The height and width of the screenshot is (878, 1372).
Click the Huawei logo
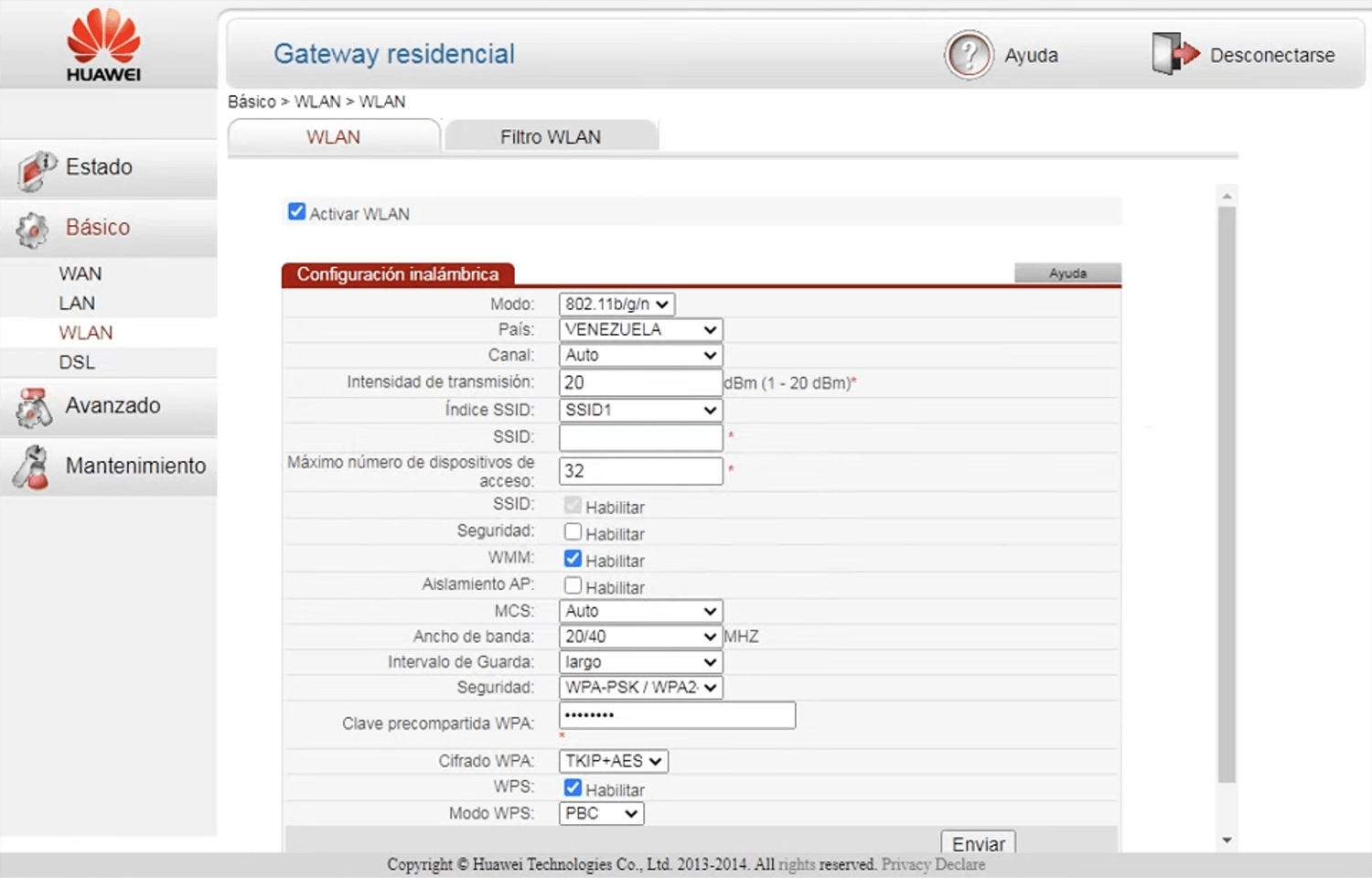pos(103,45)
